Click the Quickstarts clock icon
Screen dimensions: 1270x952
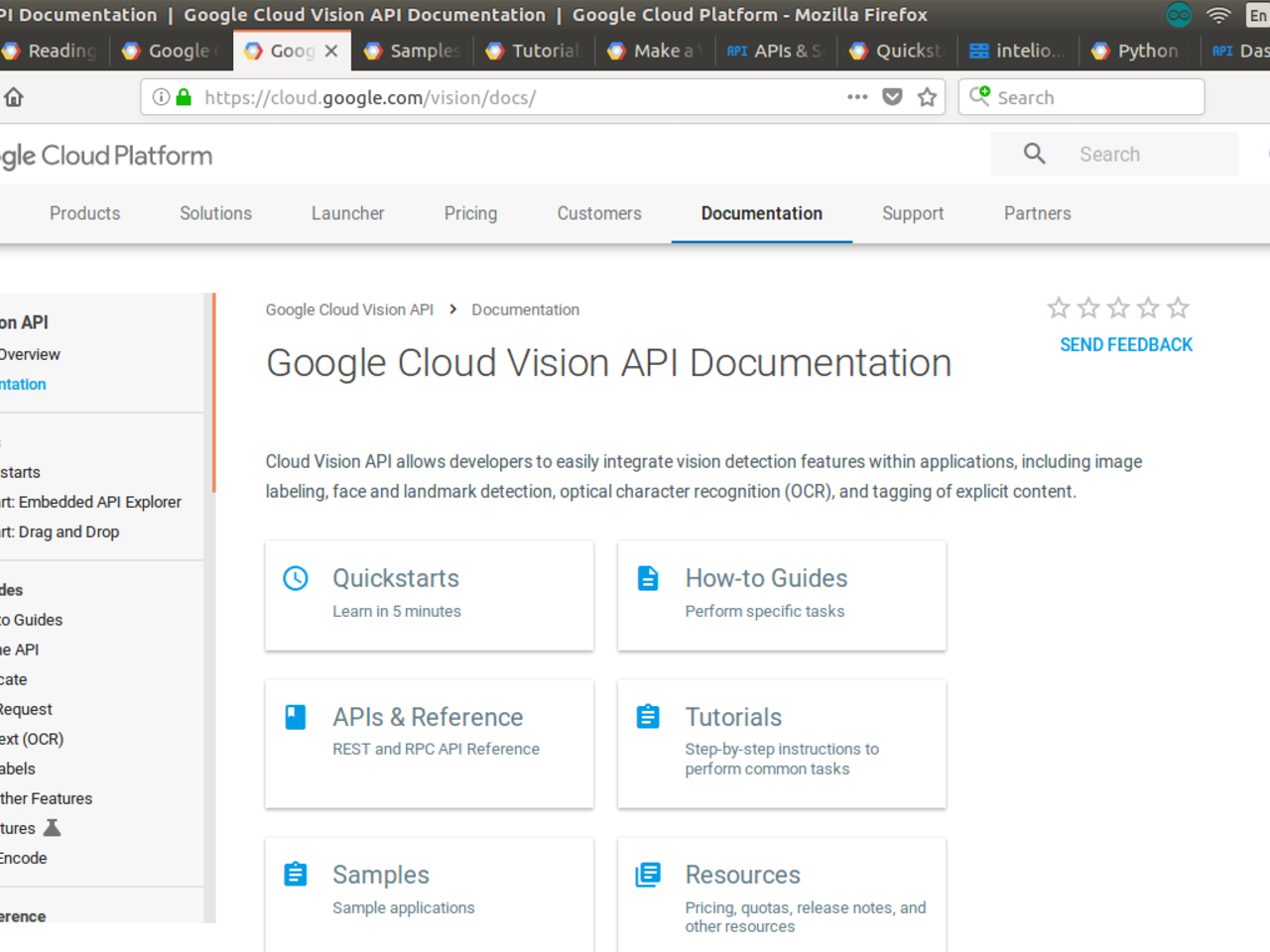296,578
